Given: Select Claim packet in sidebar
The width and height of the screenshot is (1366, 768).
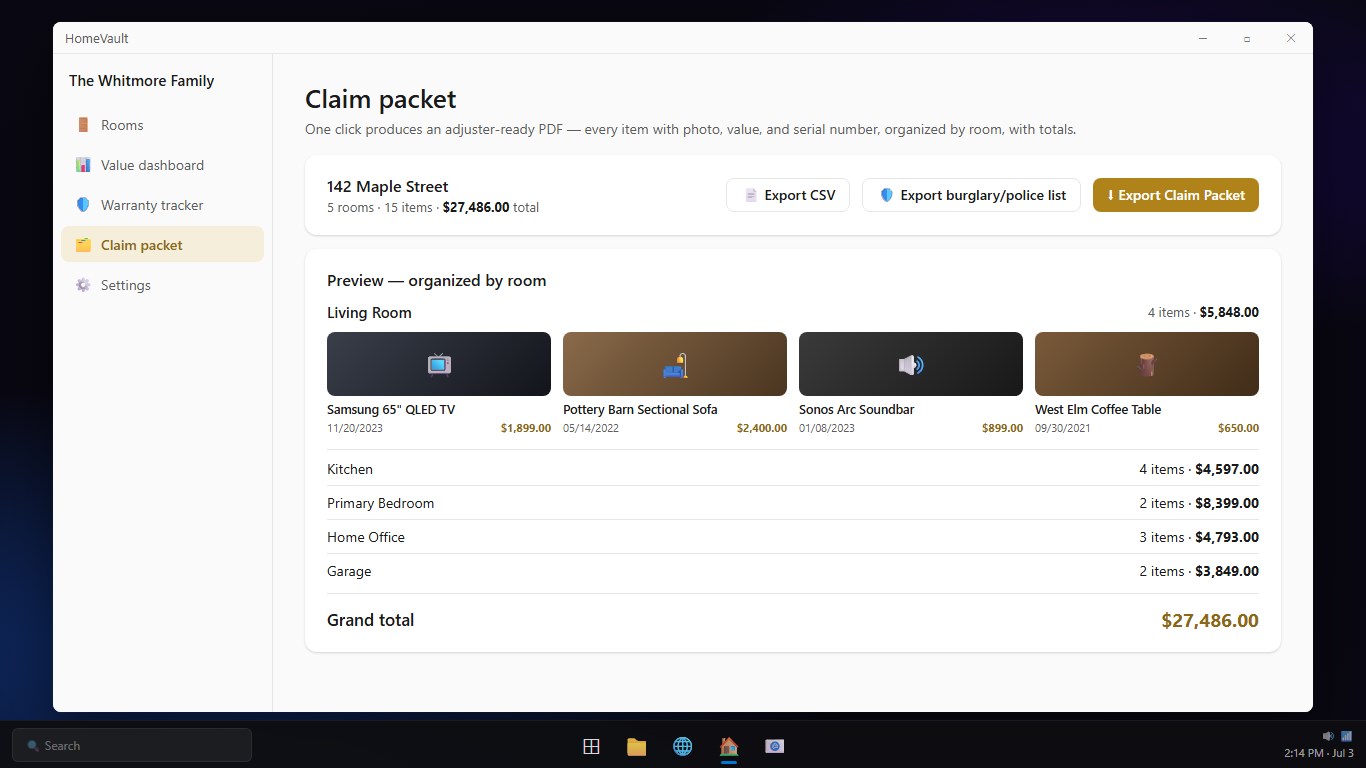Looking at the screenshot, I should coord(162,245).
